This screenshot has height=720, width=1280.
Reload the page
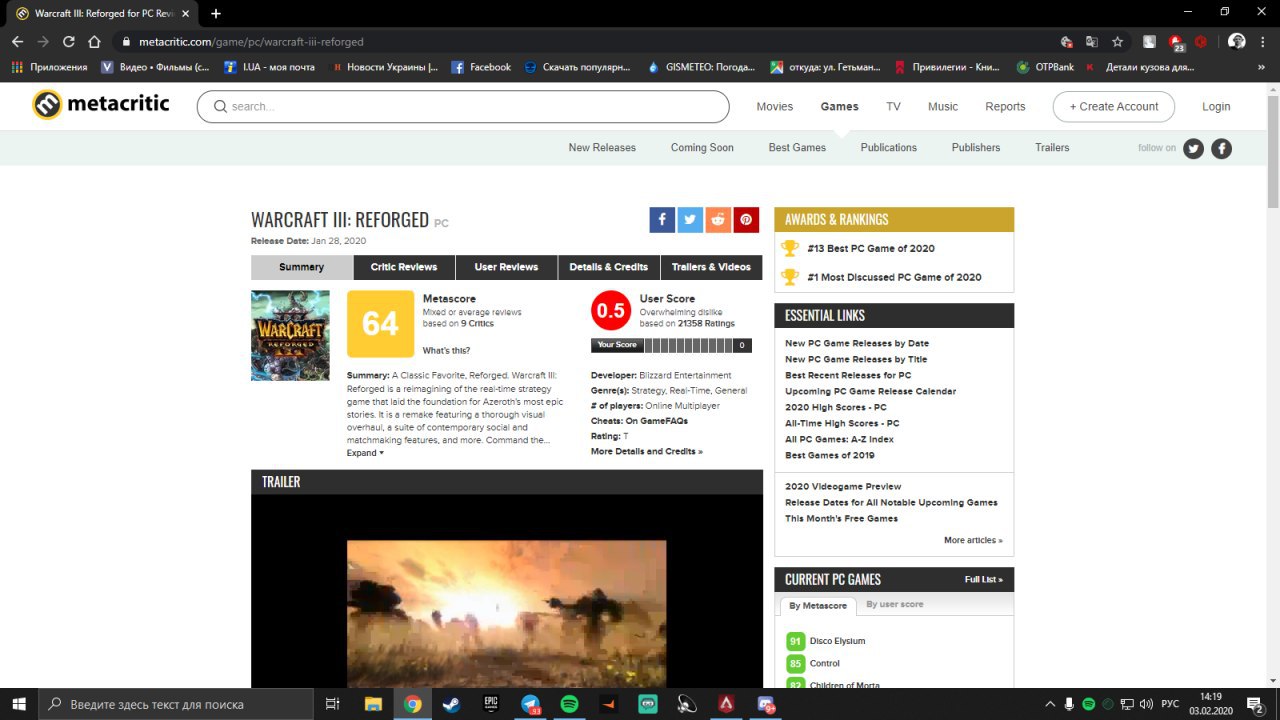69,42
